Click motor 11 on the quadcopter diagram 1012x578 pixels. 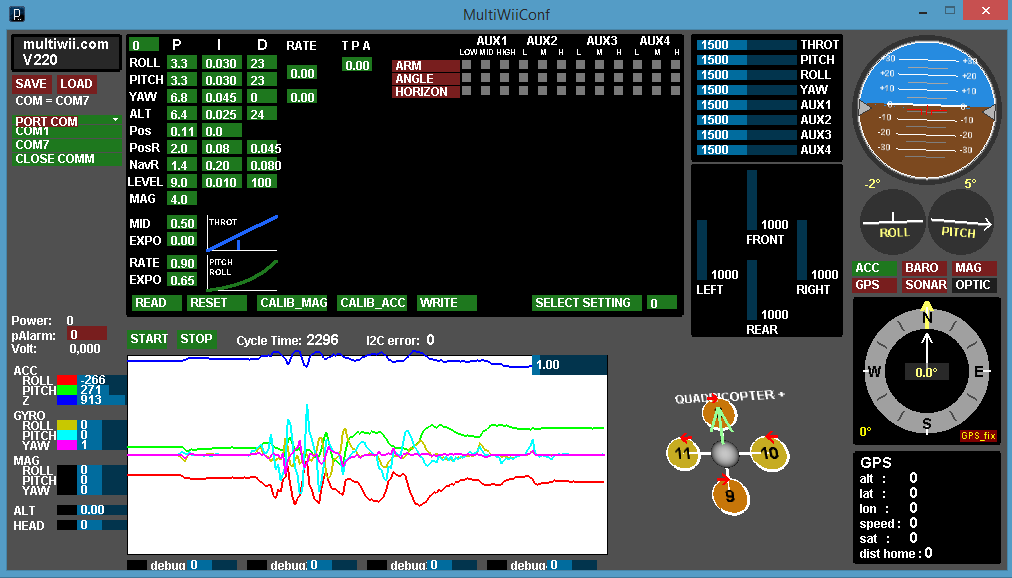pos(683,453)
